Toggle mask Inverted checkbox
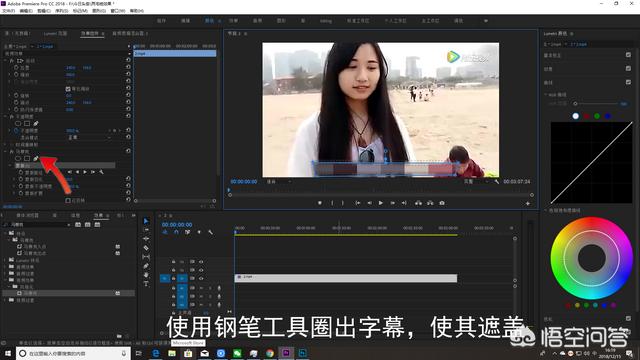Viewport: 640px width, 360px height. coord(68,200)
